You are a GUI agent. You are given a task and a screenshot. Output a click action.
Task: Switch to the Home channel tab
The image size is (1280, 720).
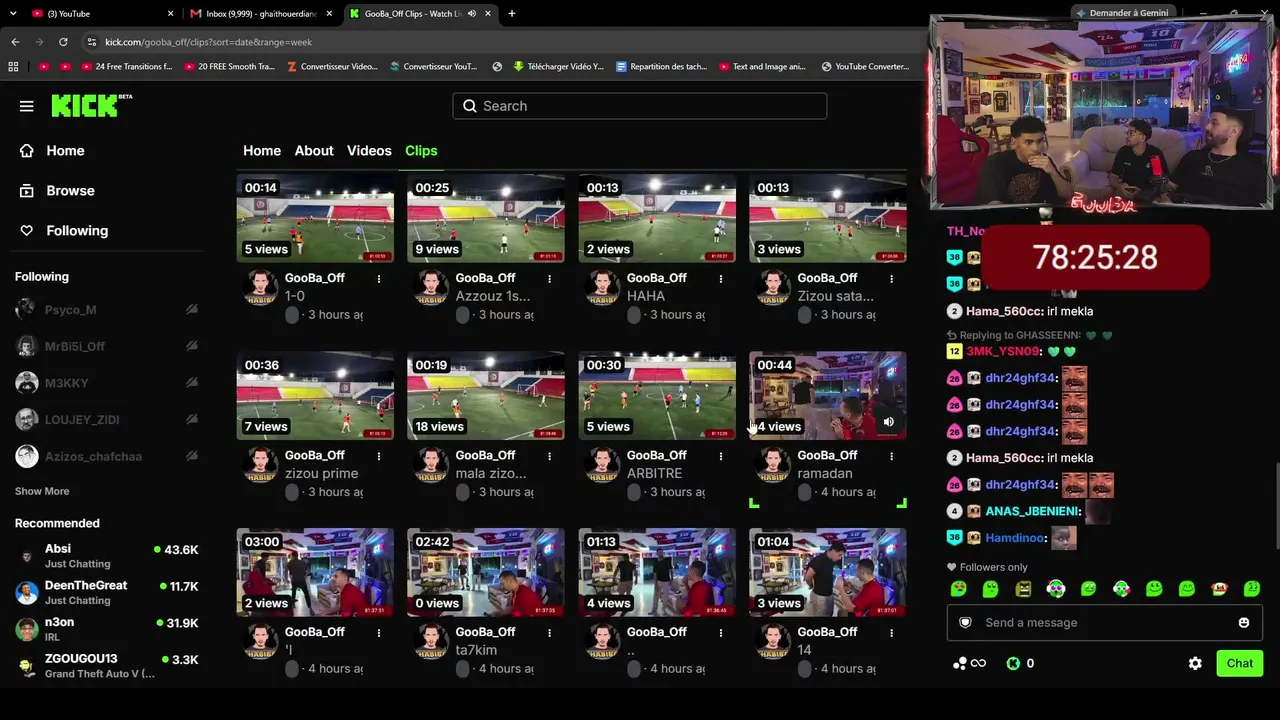262,151
